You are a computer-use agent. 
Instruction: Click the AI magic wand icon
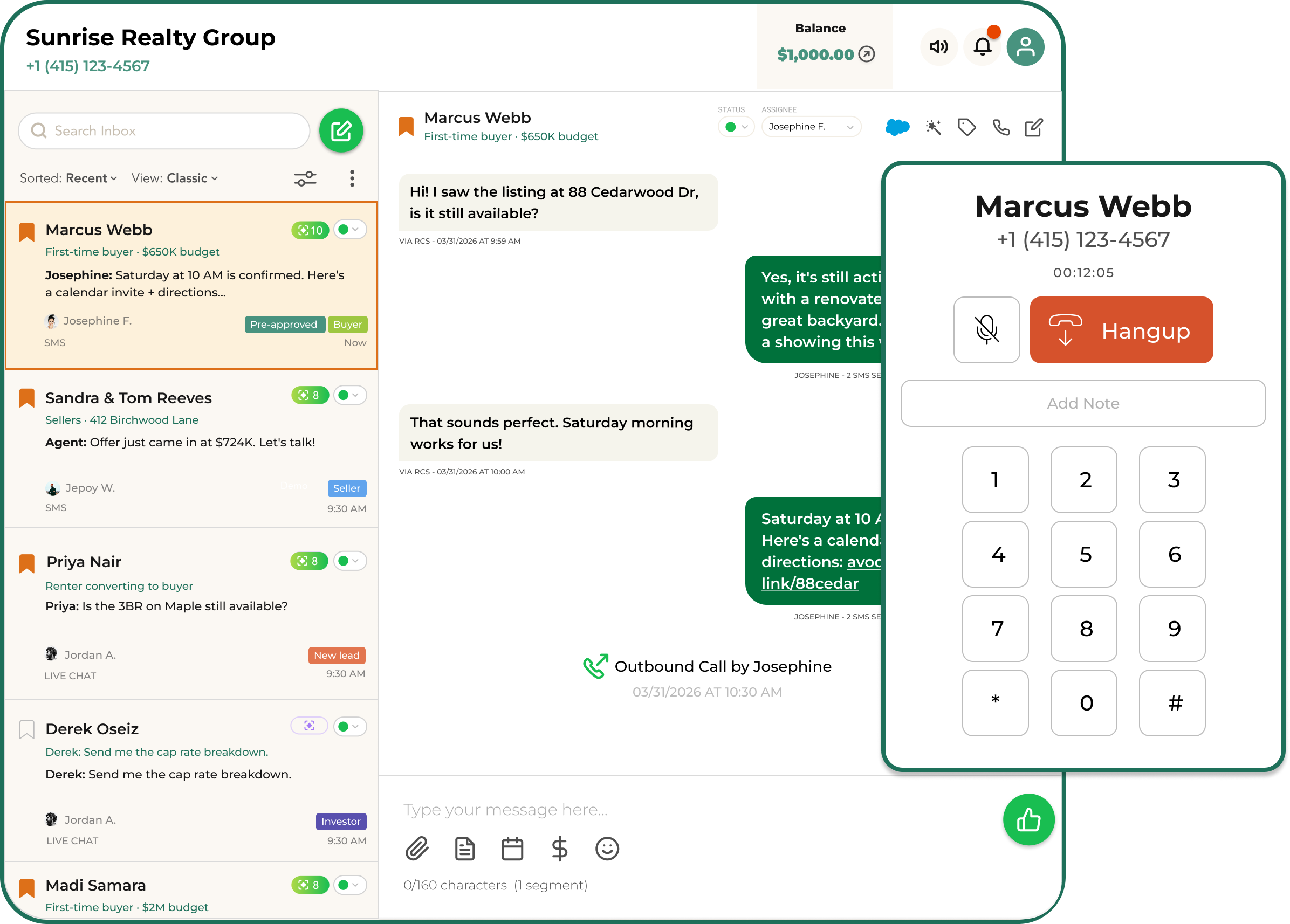point(933,127)
